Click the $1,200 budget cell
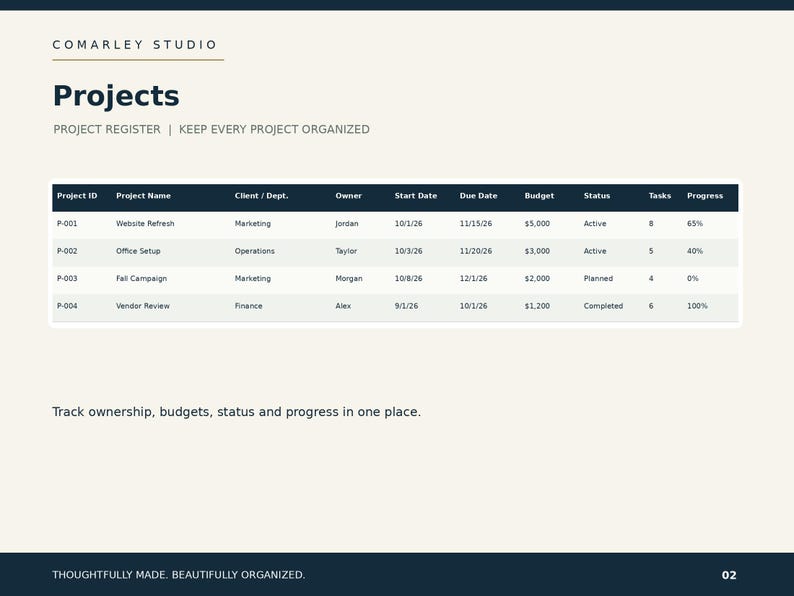 537,306
